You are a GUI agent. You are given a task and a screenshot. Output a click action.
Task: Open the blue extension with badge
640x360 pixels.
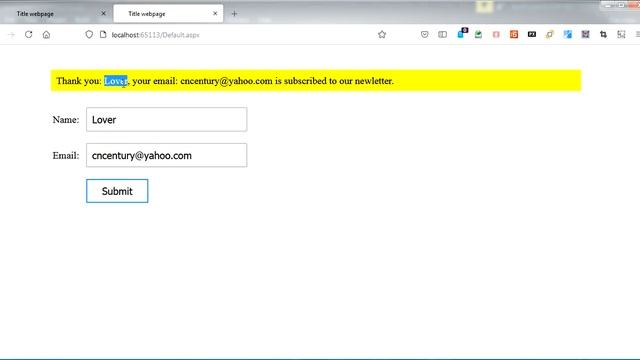click(462, 33)
